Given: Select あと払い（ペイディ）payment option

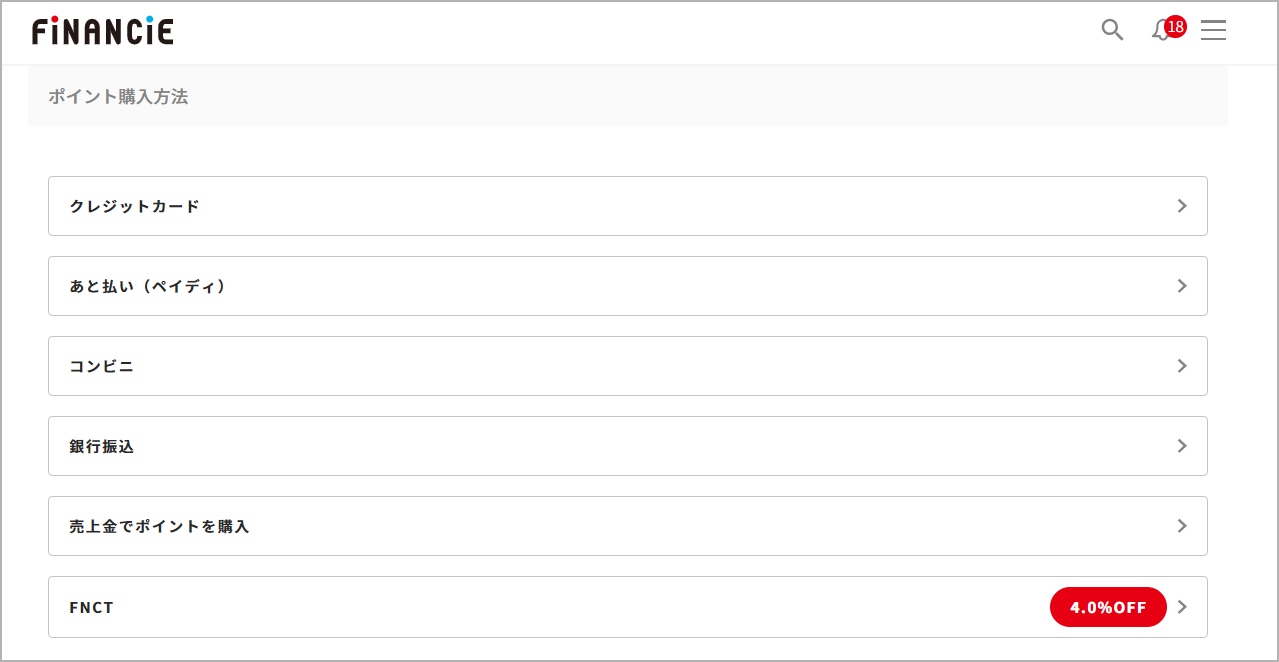Looking at the screenshot, I should click(x=627, y=286).
